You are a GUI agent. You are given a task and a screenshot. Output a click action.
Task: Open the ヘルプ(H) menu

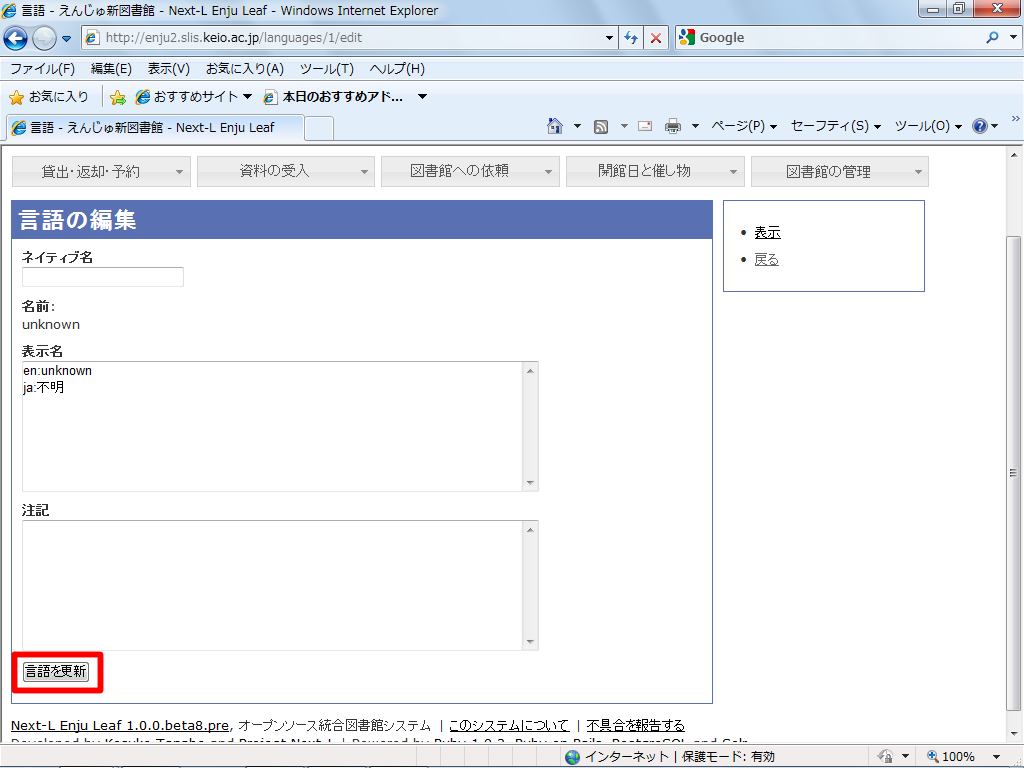(x=397, y=69)
